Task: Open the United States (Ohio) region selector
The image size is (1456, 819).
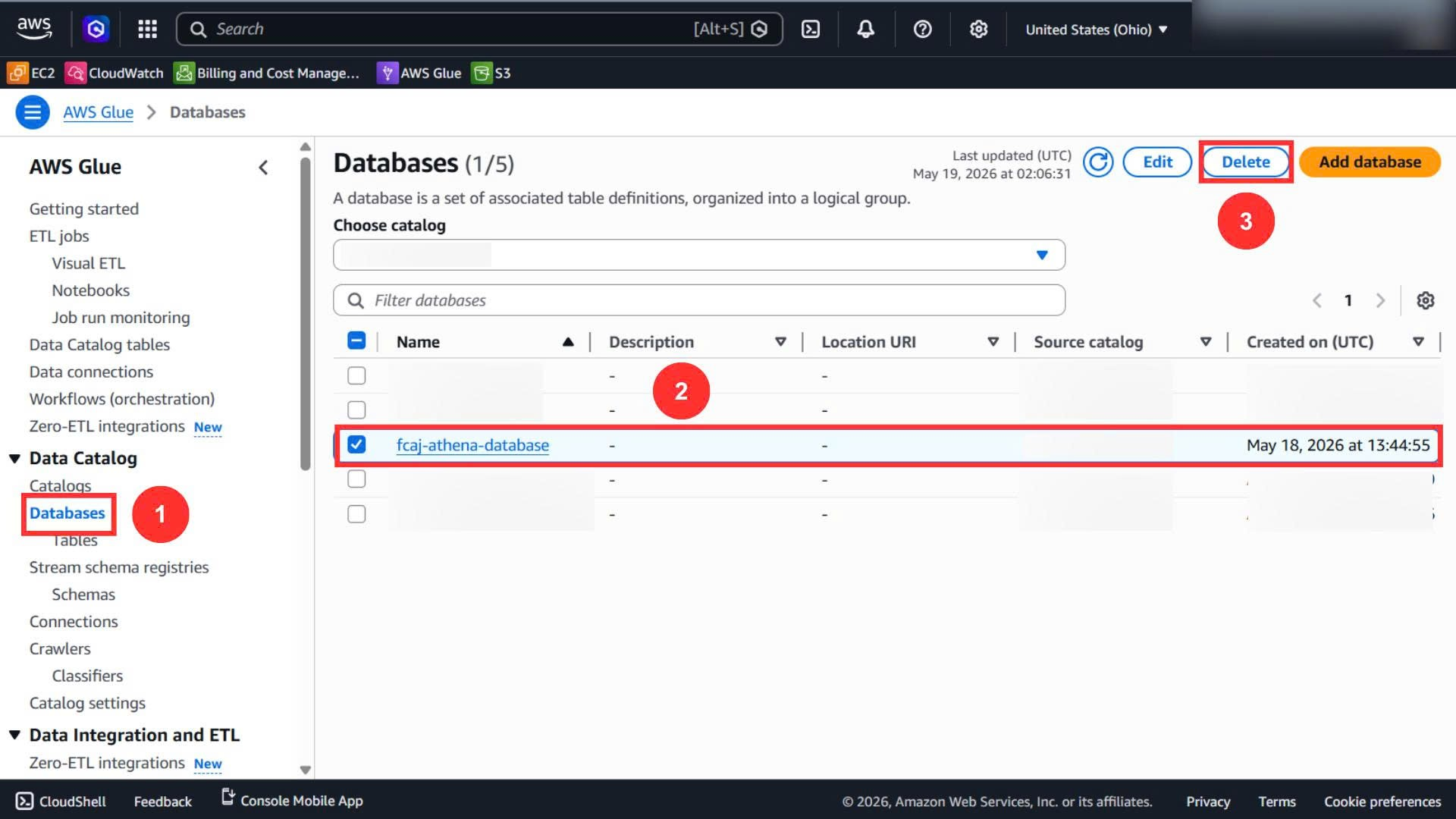Action: point(1096,30)
